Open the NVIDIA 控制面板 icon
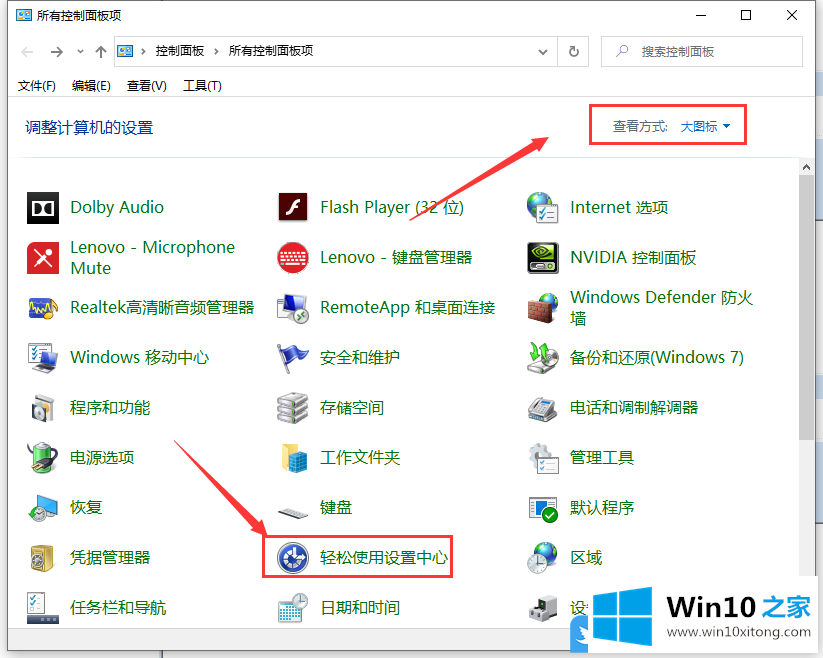The width and height of the screenshot is (823, 658). (542, 258)
